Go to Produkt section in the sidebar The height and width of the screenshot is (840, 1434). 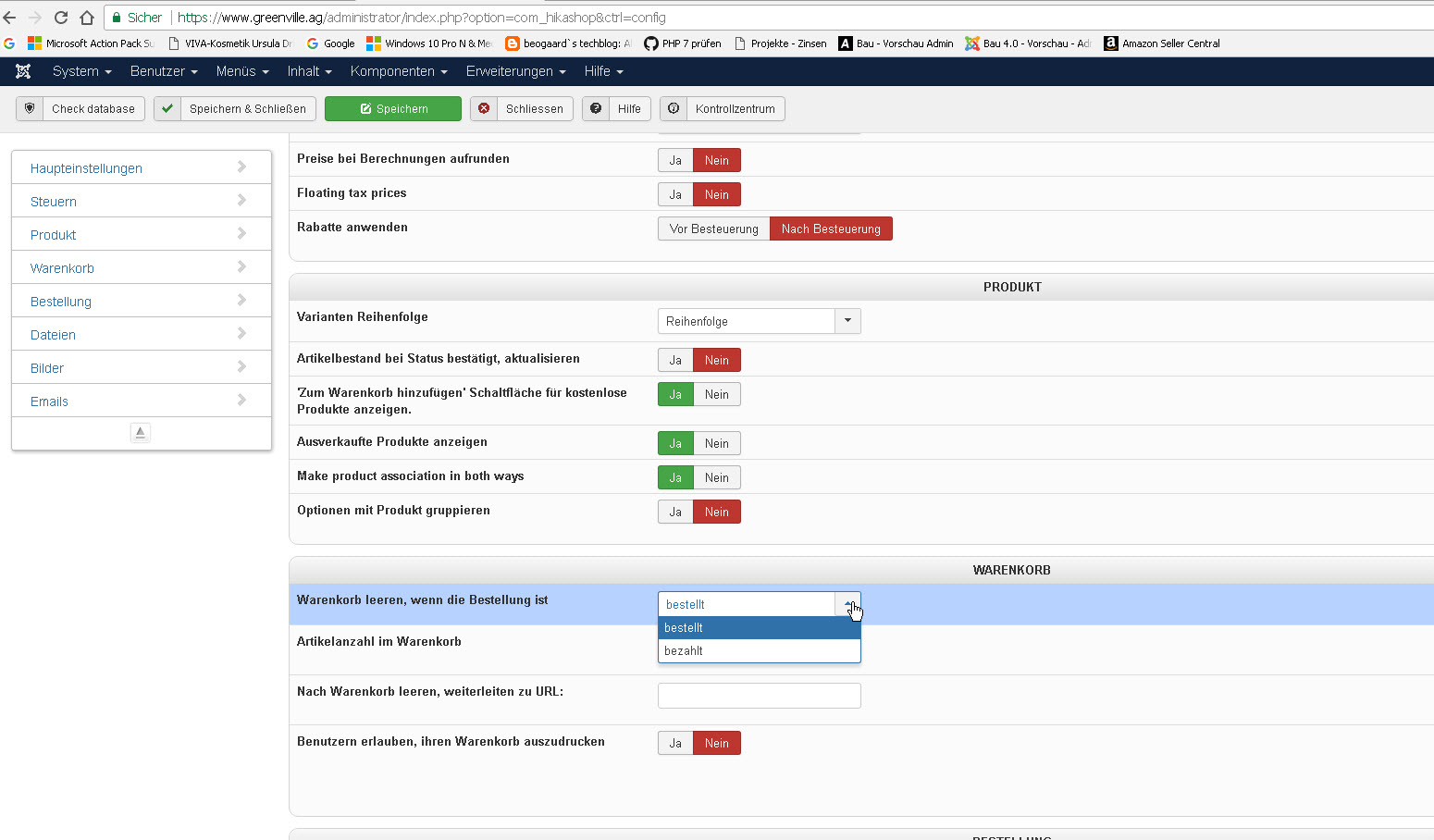click(142, 234)
